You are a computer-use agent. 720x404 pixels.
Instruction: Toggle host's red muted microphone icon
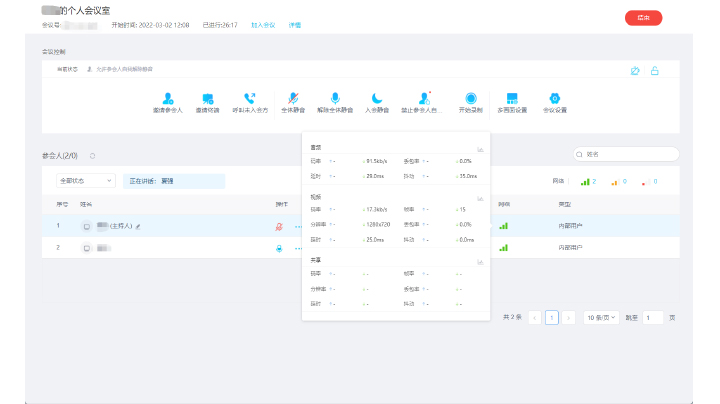[x=279, y=227]
